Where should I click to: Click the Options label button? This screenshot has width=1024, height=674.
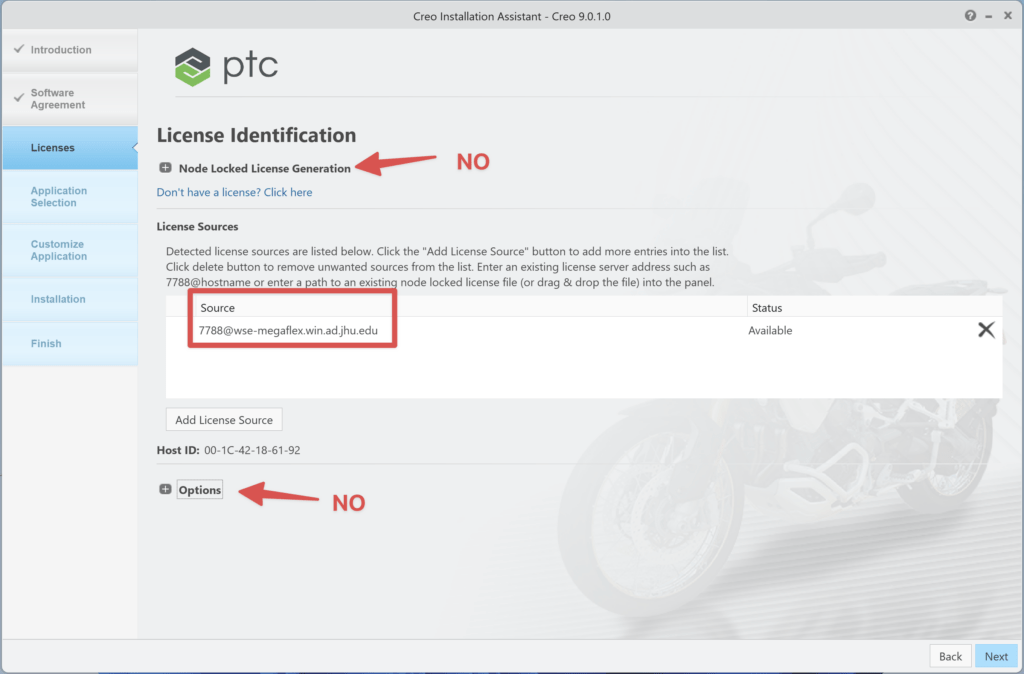pos(200,490)
